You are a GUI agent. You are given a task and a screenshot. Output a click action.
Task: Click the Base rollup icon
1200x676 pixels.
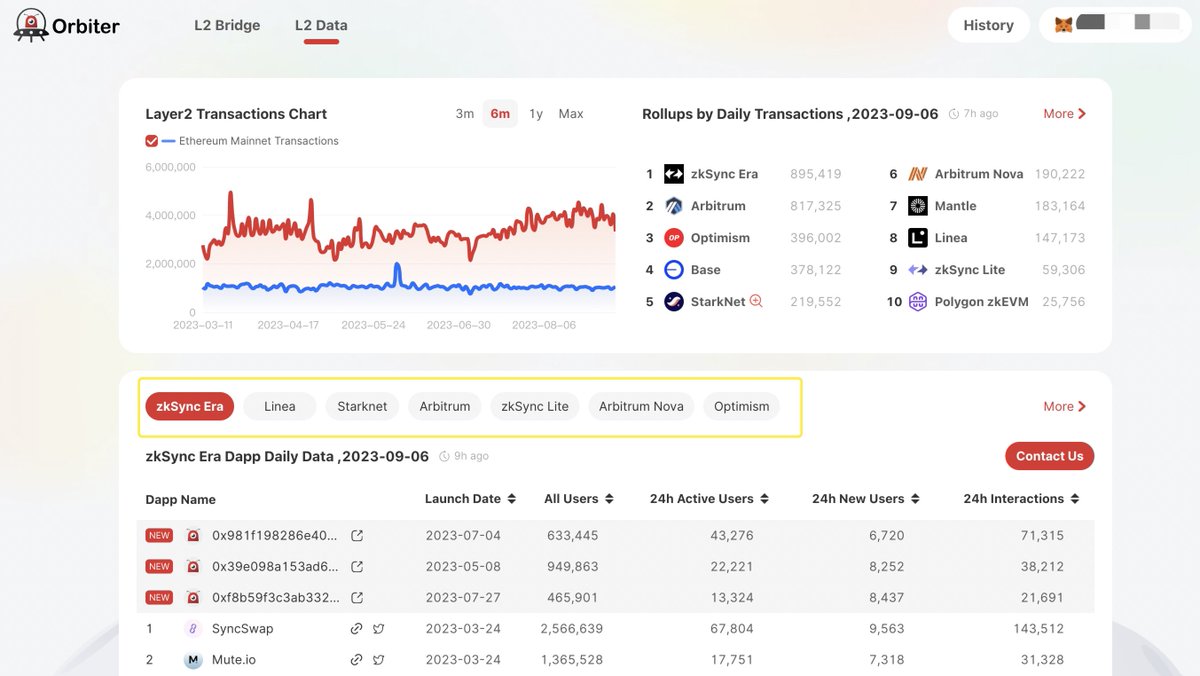click(674, 270)
